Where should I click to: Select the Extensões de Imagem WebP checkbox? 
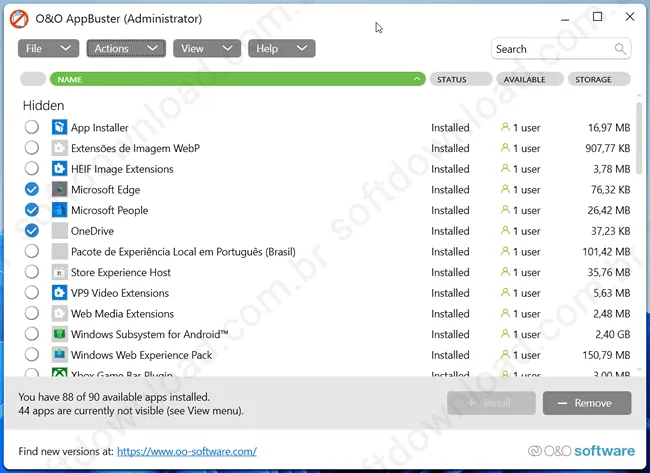(32, 148)
